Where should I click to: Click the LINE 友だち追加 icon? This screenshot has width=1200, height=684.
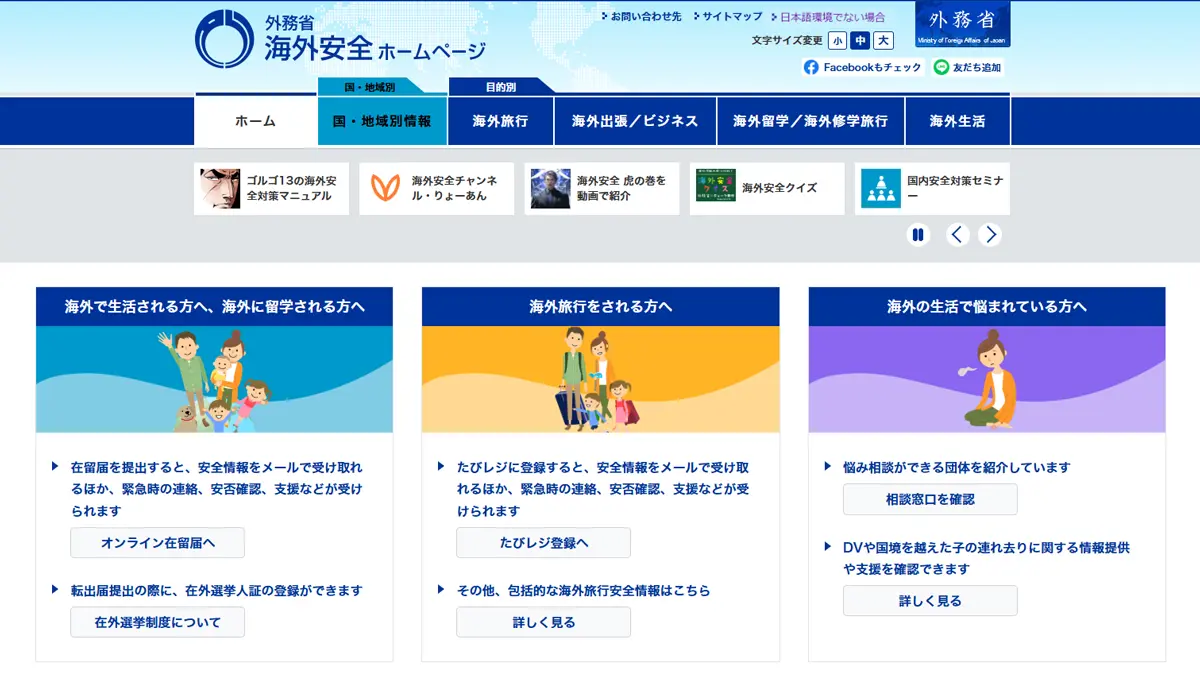(941, 67)
